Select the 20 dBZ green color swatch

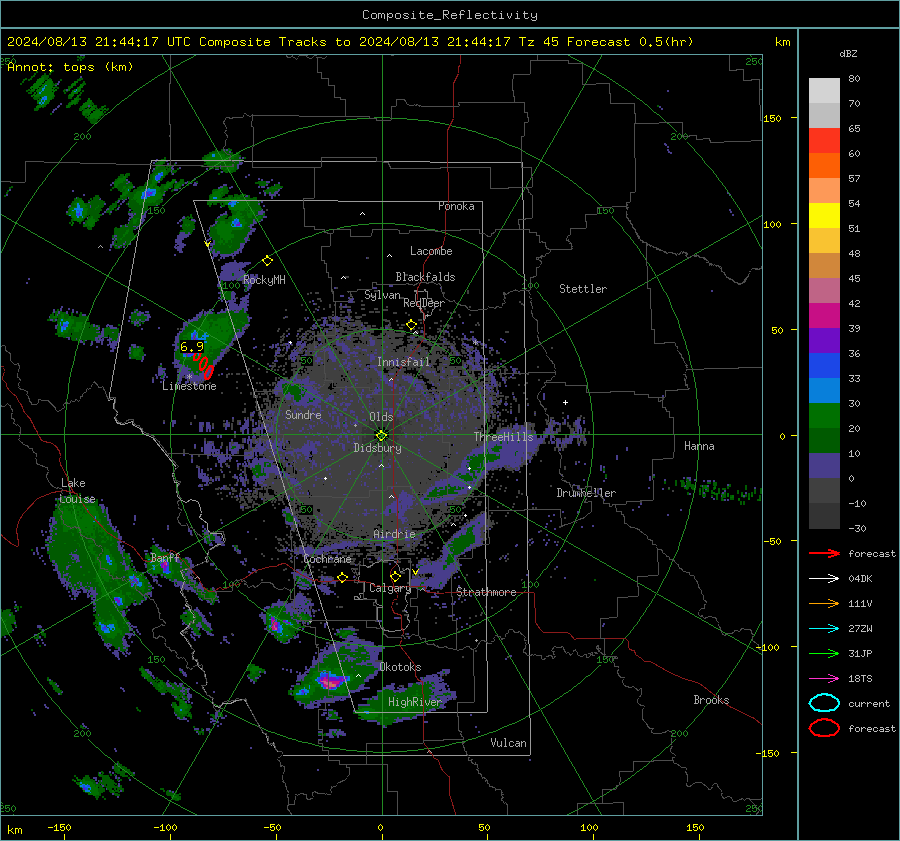click(x=824, y=415)
